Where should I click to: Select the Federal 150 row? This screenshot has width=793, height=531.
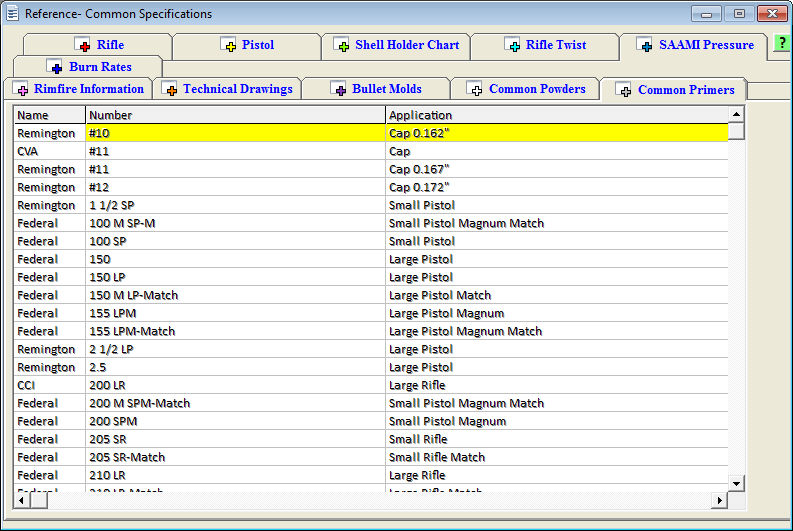pos(371,259)
